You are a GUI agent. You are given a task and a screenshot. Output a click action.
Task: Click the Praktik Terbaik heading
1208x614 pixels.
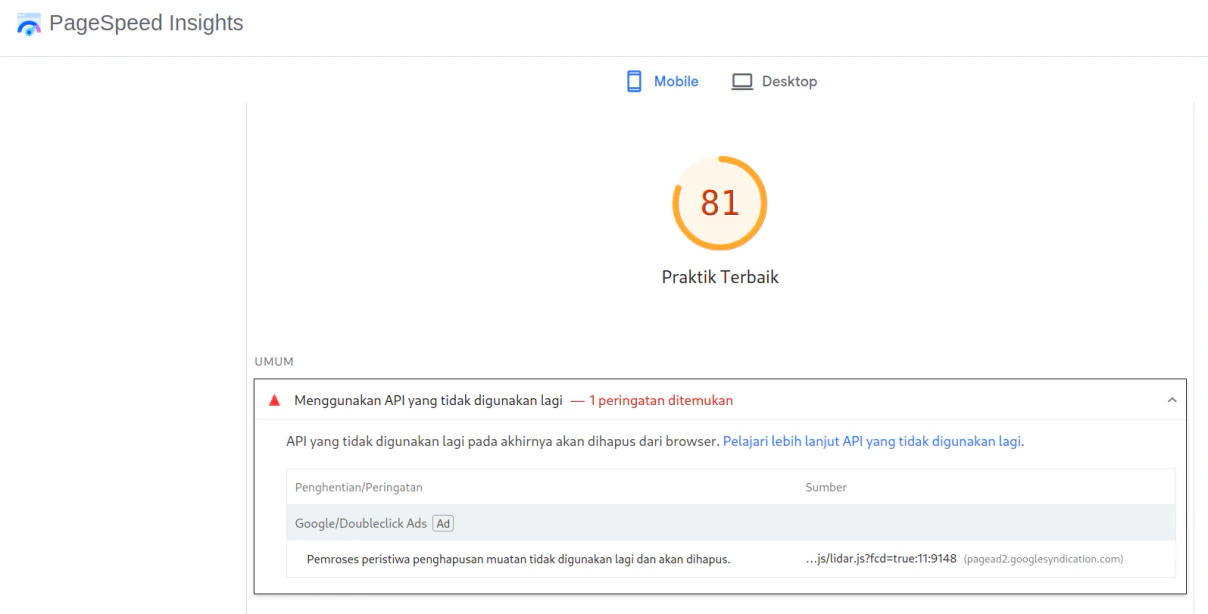tap(720, 277)
